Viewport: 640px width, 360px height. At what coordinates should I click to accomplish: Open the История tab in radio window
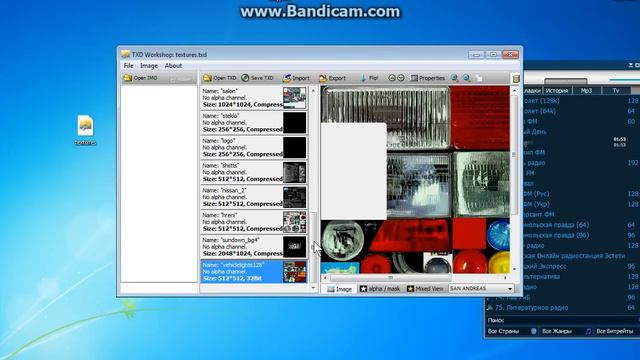coord(556,91)
